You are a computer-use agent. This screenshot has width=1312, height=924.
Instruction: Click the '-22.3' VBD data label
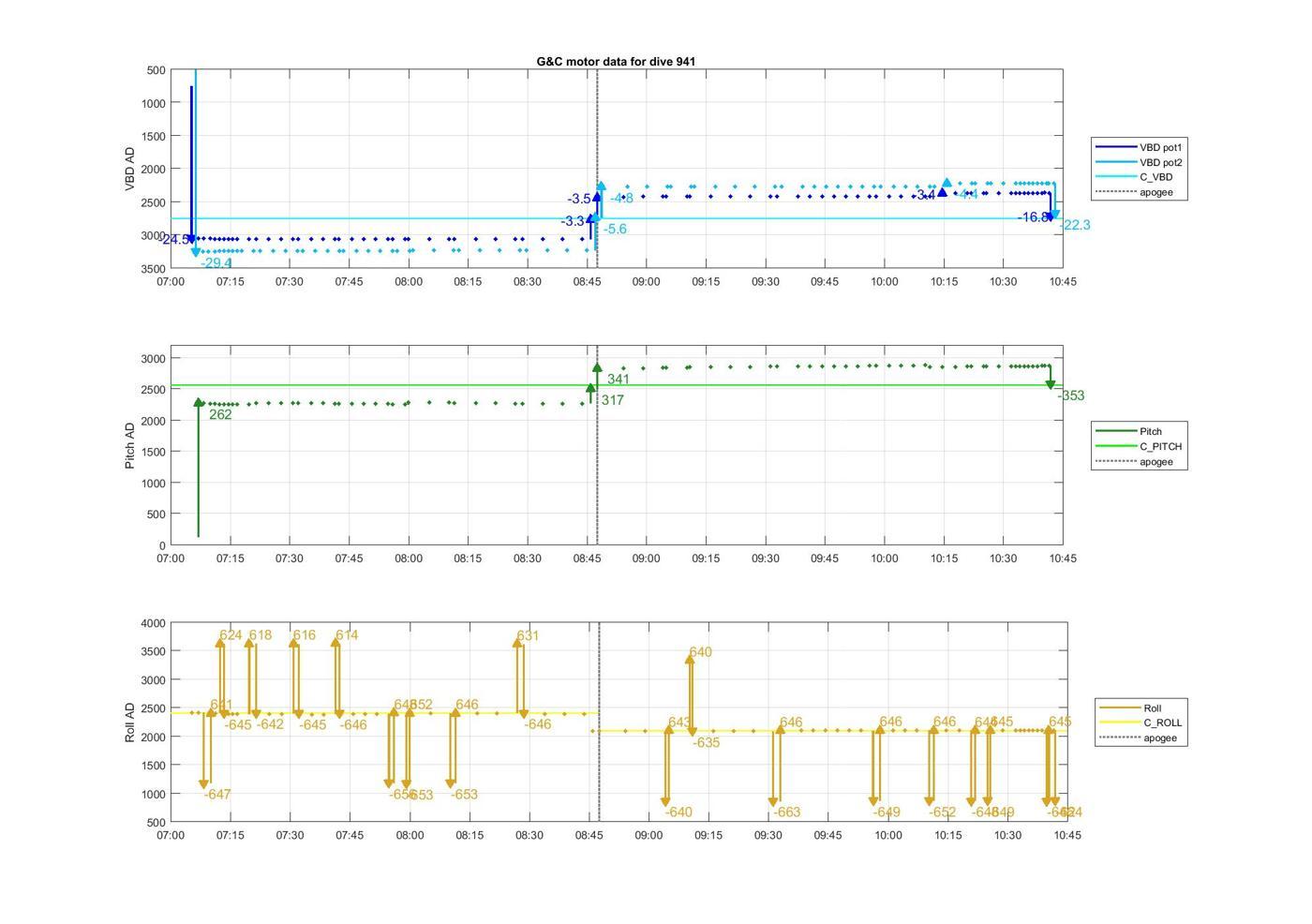point(1075,225)
